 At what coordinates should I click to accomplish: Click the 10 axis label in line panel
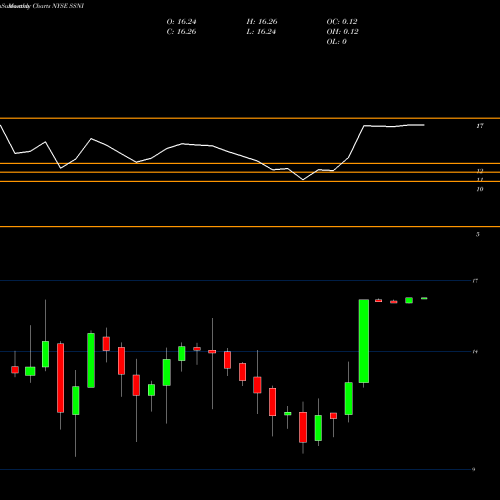[x=480, y=189]
